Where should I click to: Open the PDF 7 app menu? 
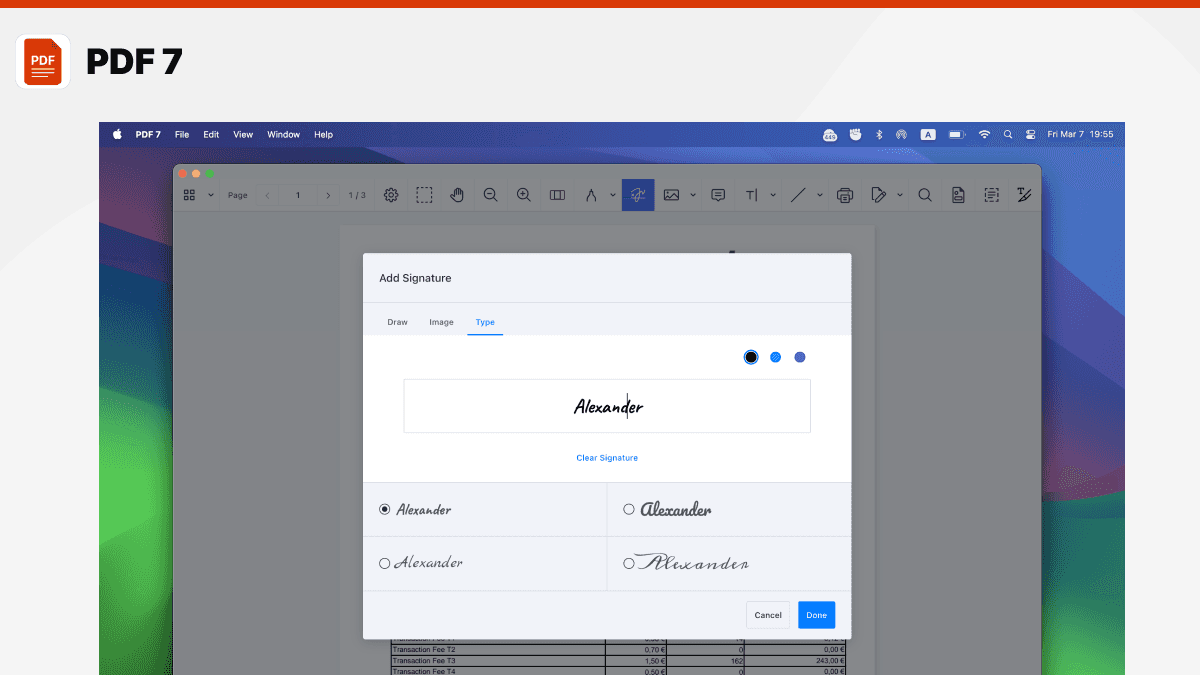(x=148, y=134)
